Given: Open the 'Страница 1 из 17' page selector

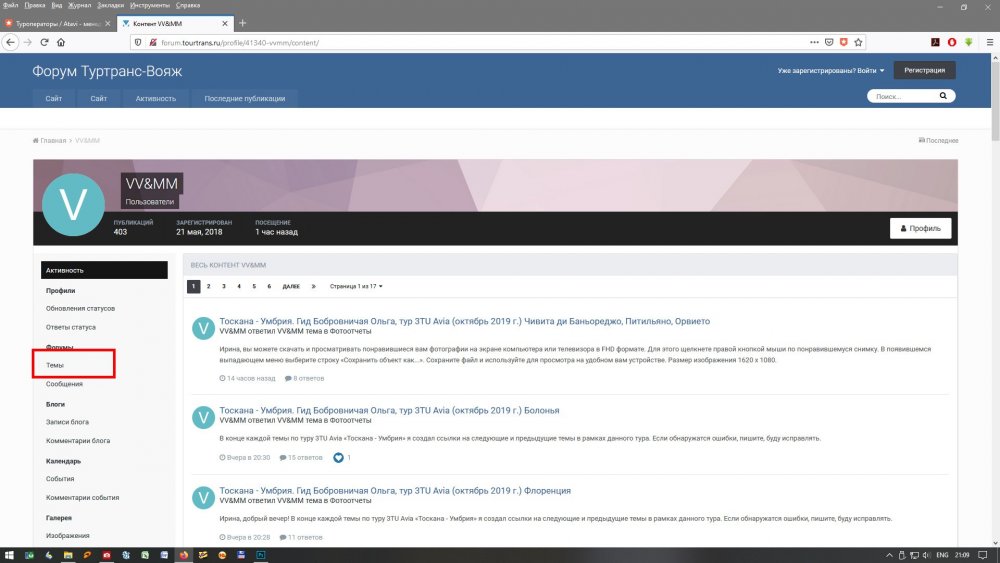Looking at the screenshot, I should tap(356, 286).
